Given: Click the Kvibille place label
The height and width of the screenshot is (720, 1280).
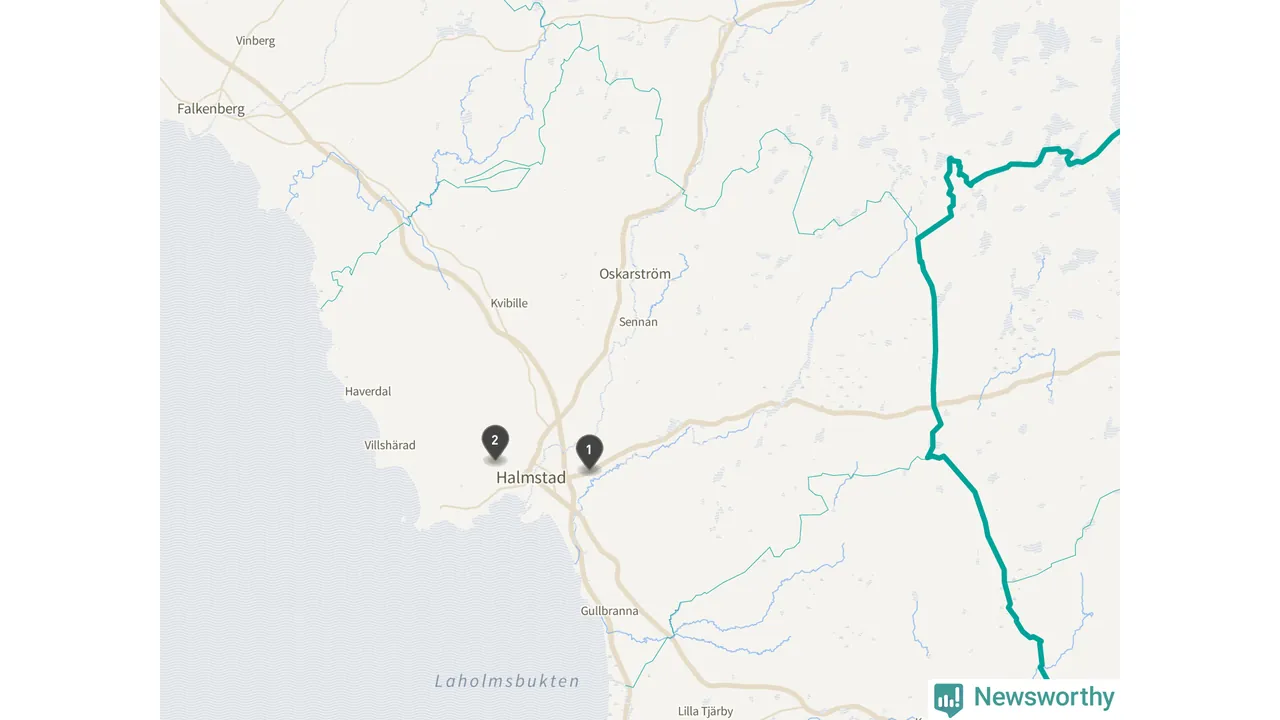Looking at the screenshot, I should pyautogui.click(x=509, y=303).
